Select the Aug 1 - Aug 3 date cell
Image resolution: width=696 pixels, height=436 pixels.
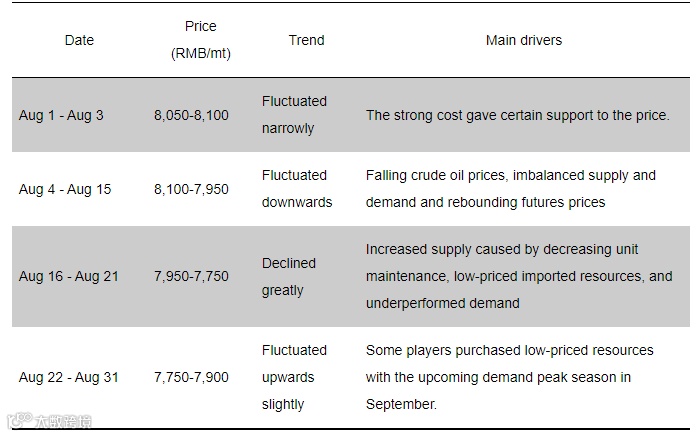tap(61, 115)
